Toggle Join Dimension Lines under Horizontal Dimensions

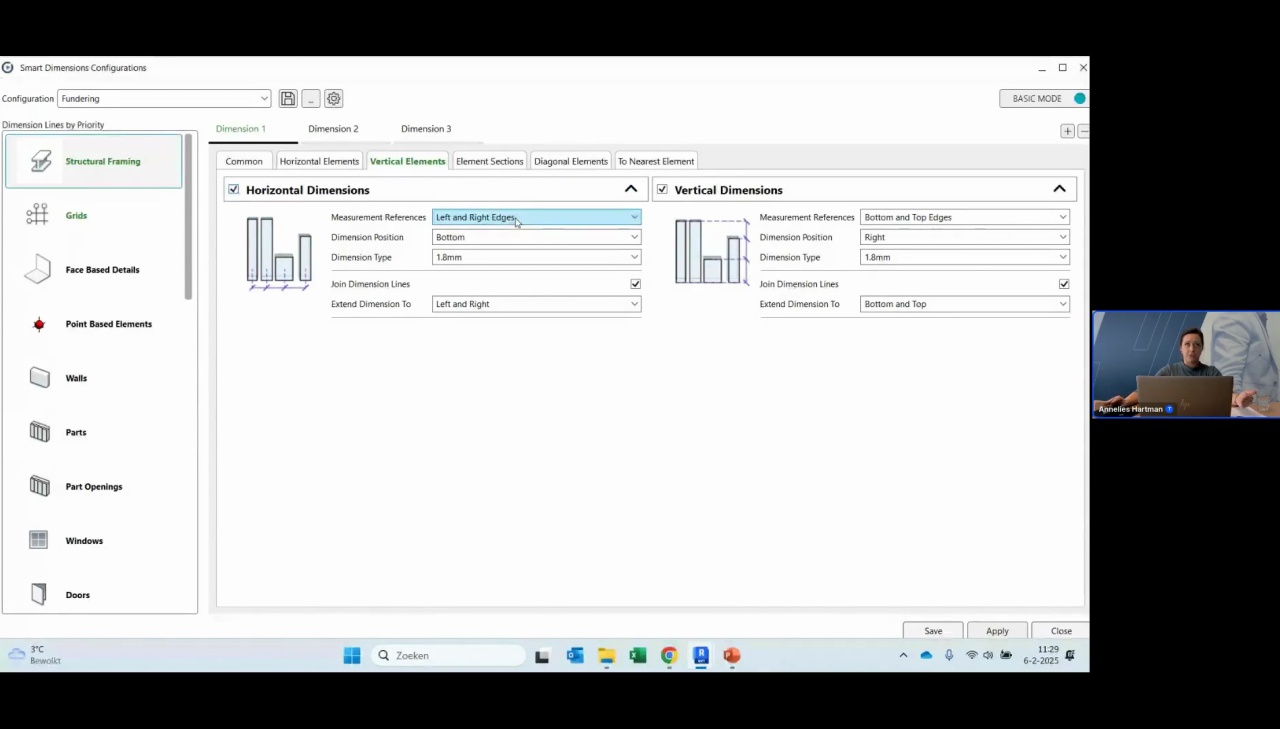[x=635, y=284]
